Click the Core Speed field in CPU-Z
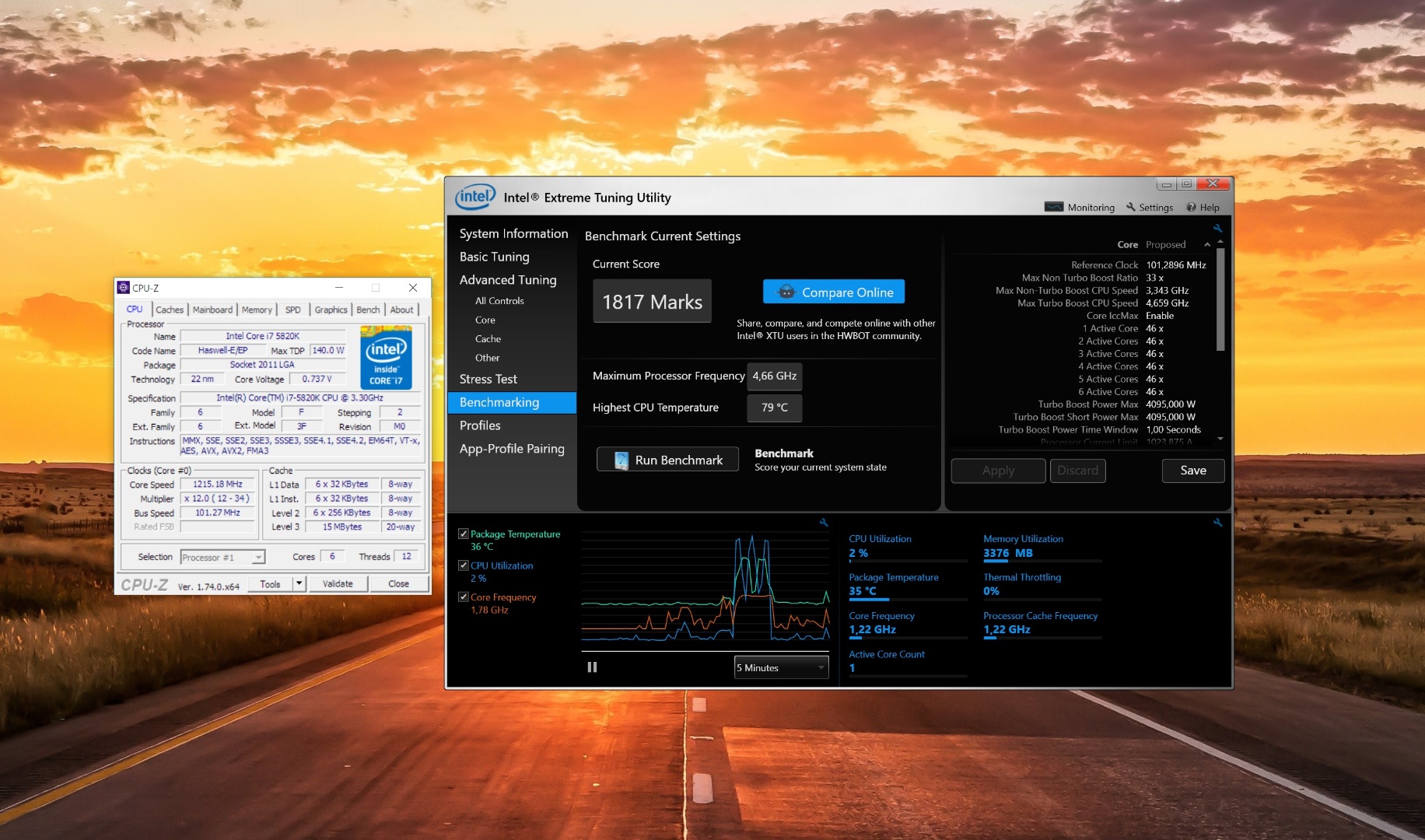 (218, 484)
